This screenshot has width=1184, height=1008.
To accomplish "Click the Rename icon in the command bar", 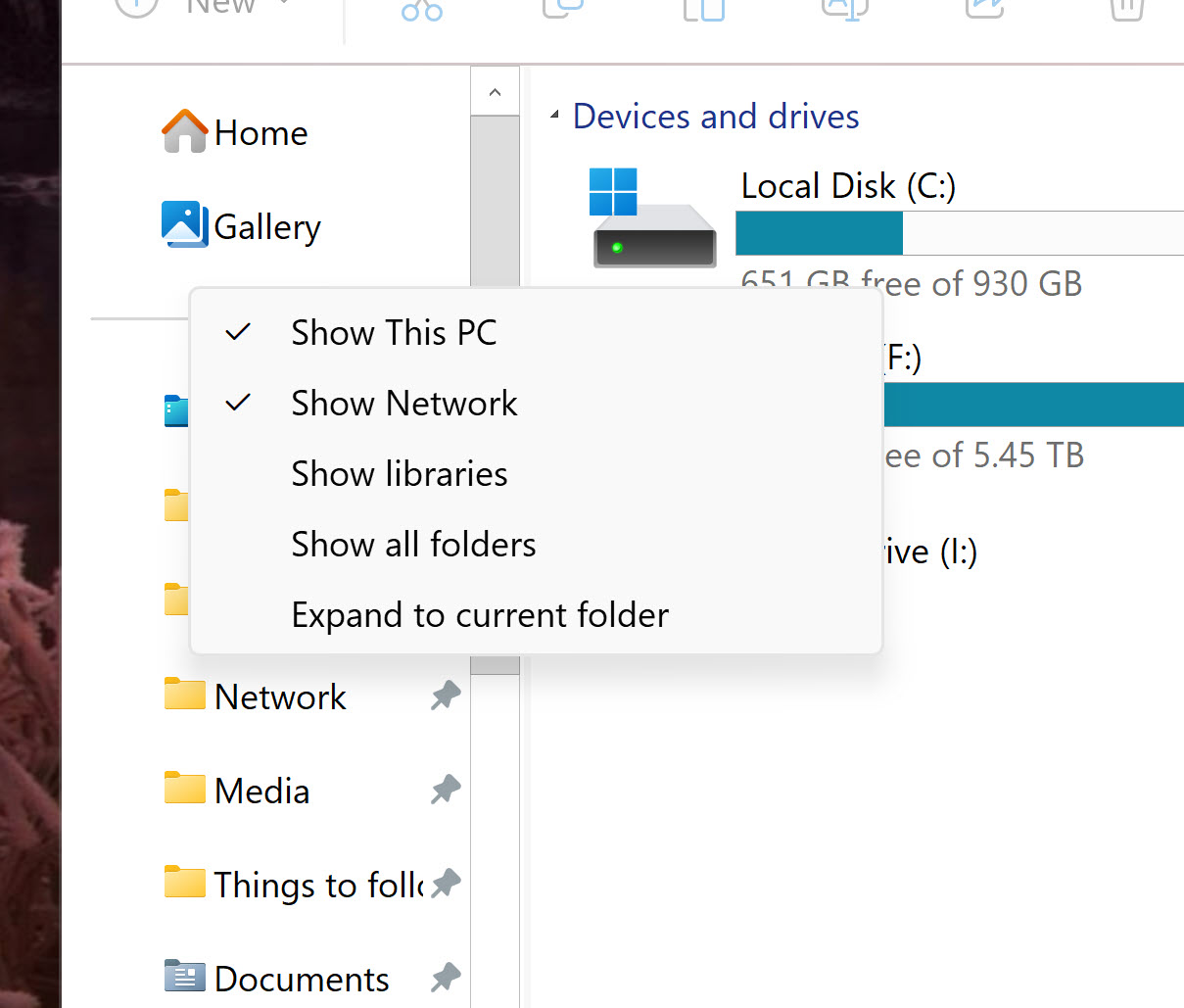I will [843, 10].
